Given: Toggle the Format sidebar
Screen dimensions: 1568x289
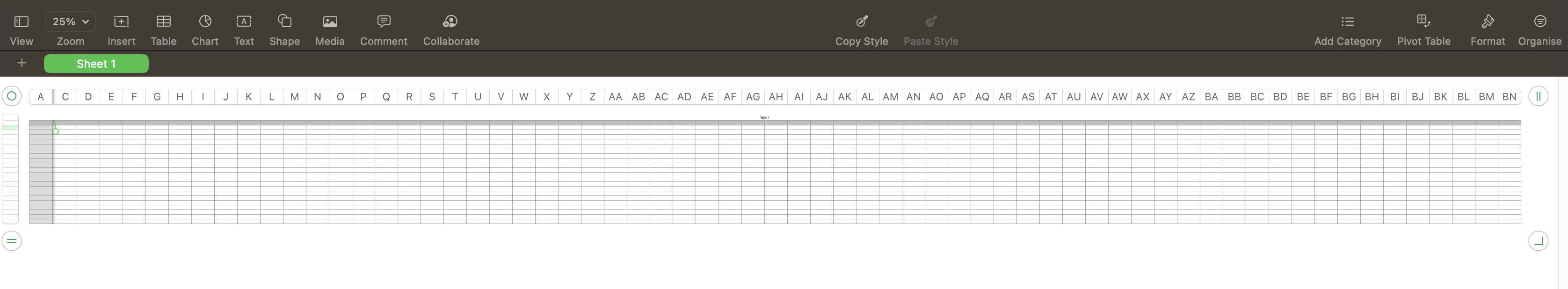Looking at the screenshot, I should point(1487,29).
